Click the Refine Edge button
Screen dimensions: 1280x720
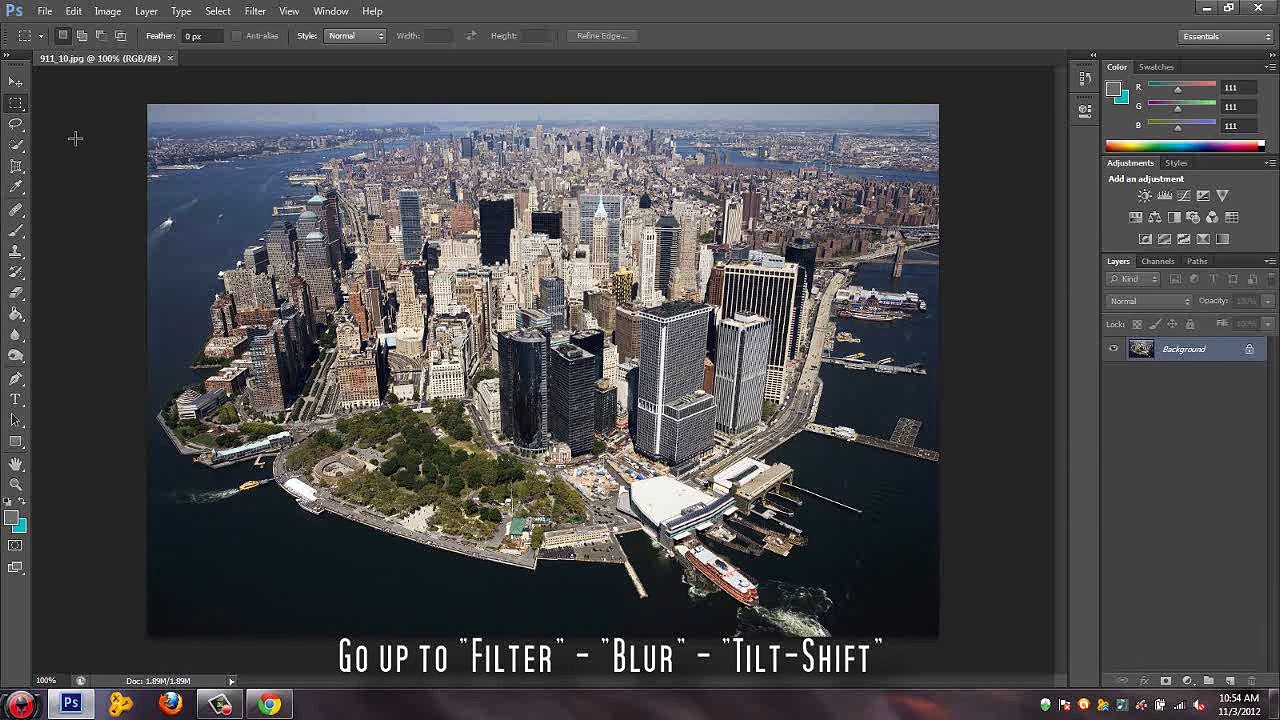602,36
